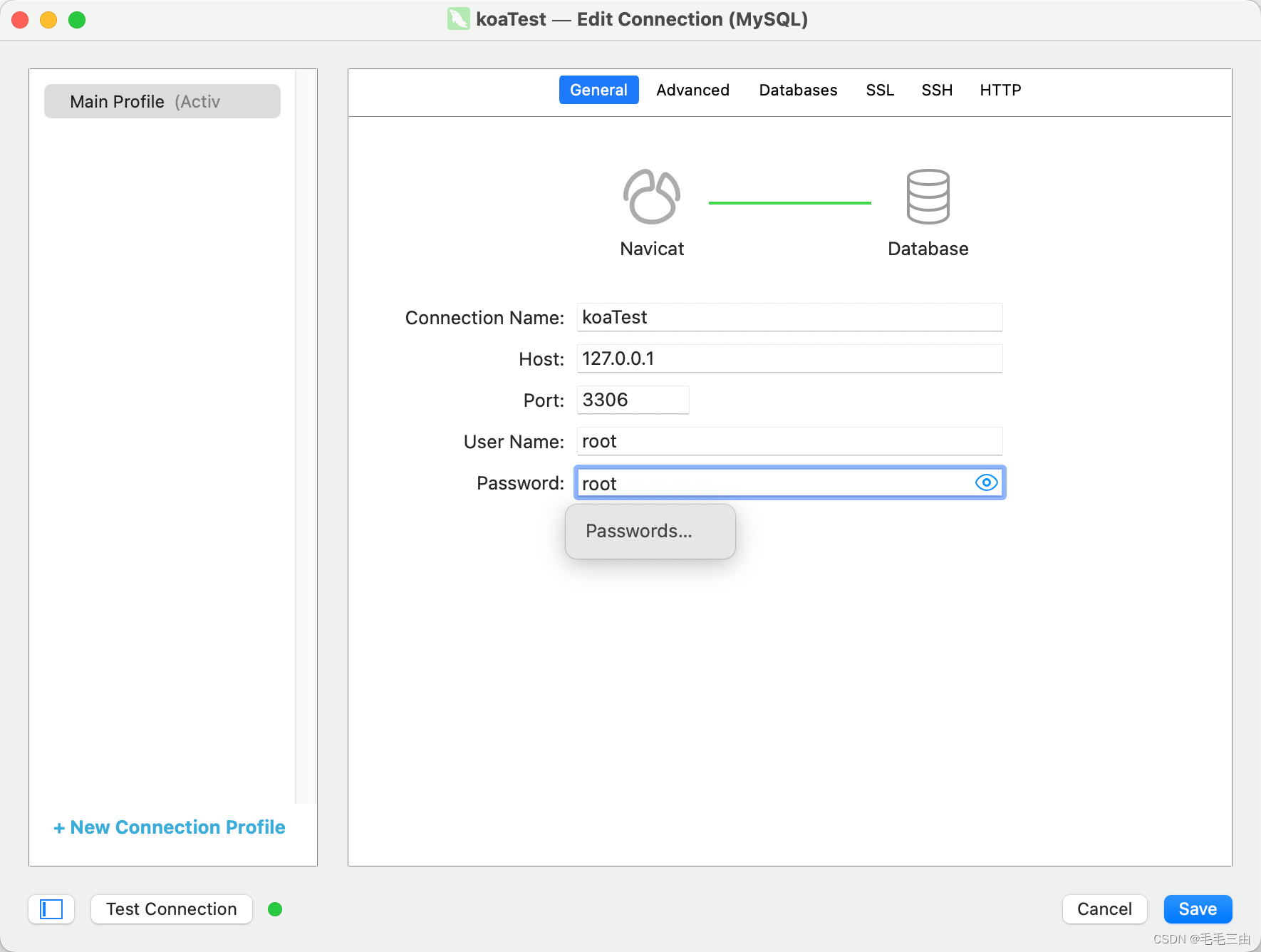Click the Database caption text
The image size is (1261, 952).
pyautogui.click(x=928, y=249)
